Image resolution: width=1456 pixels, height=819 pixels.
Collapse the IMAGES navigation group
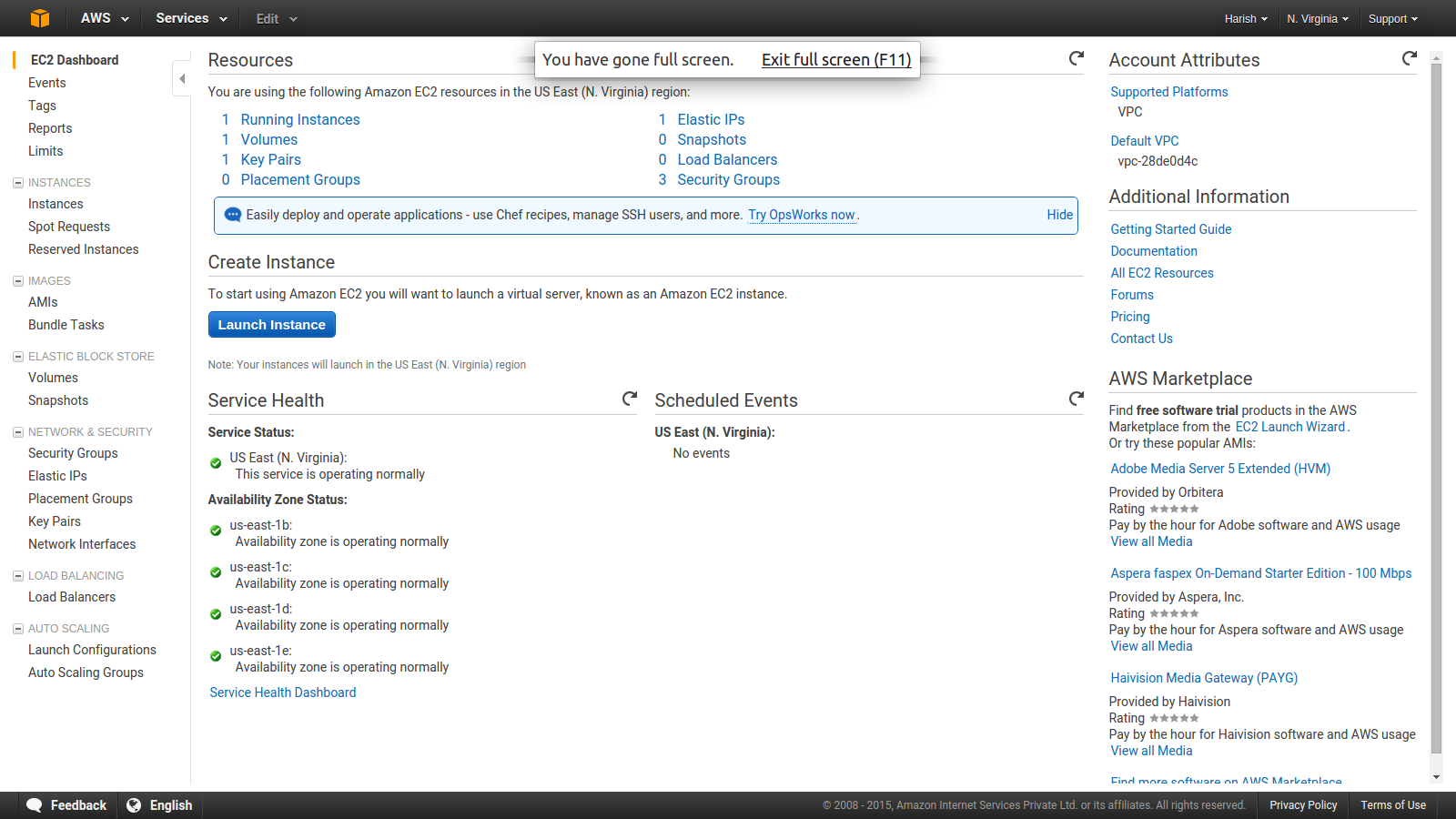pyautogui.click(x=18, y=281)
